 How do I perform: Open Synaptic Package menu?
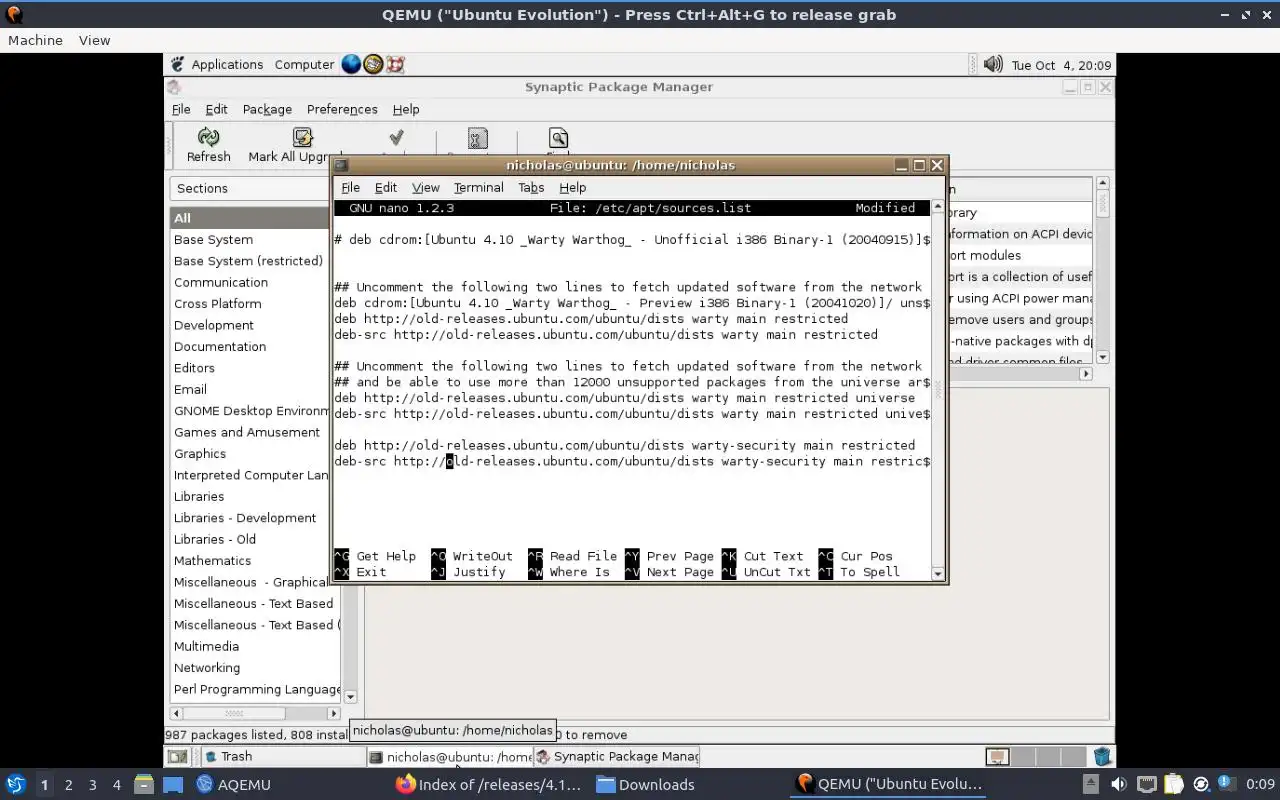[267, 109]
